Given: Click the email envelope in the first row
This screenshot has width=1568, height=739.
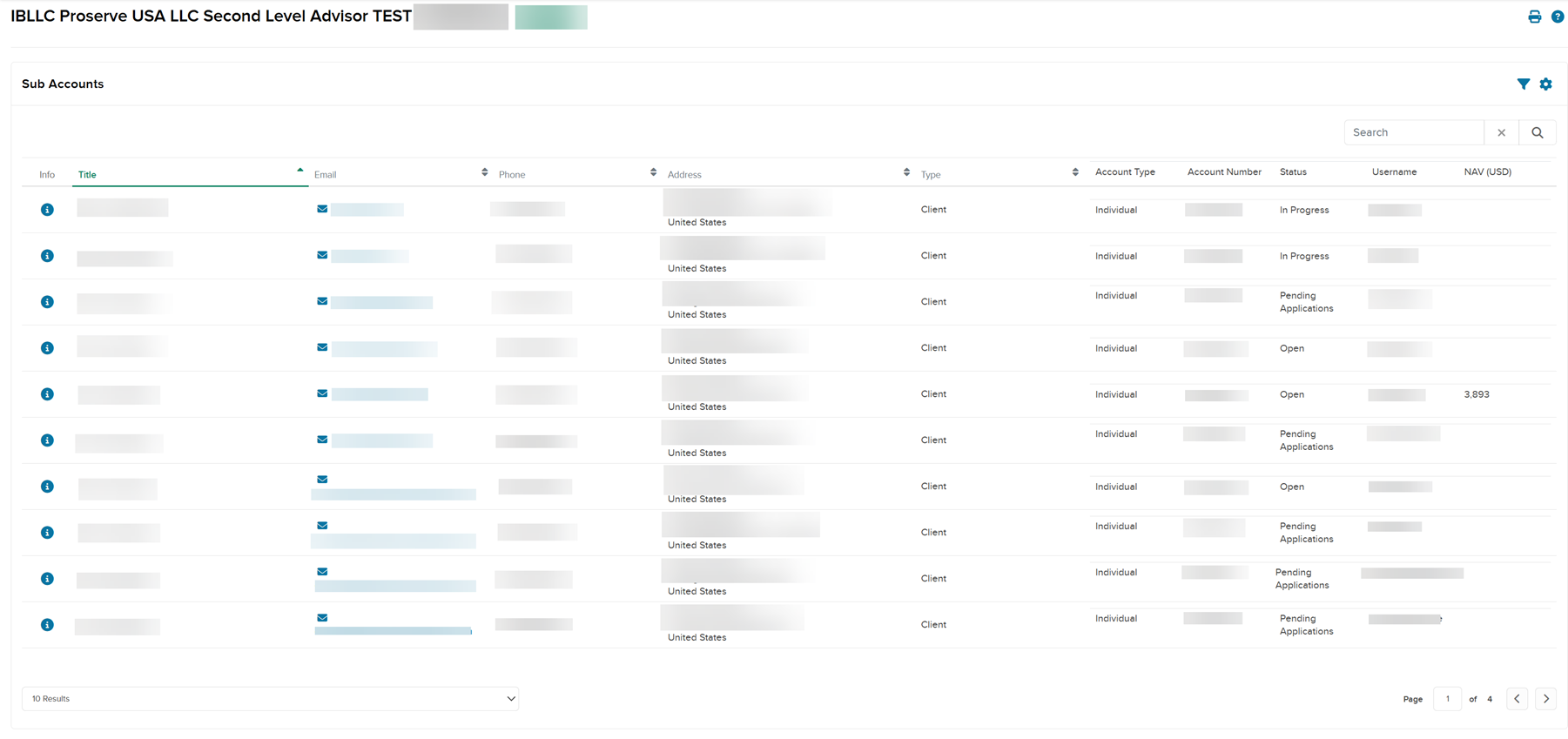Looking at the screenshot, I should pos(322,209).
